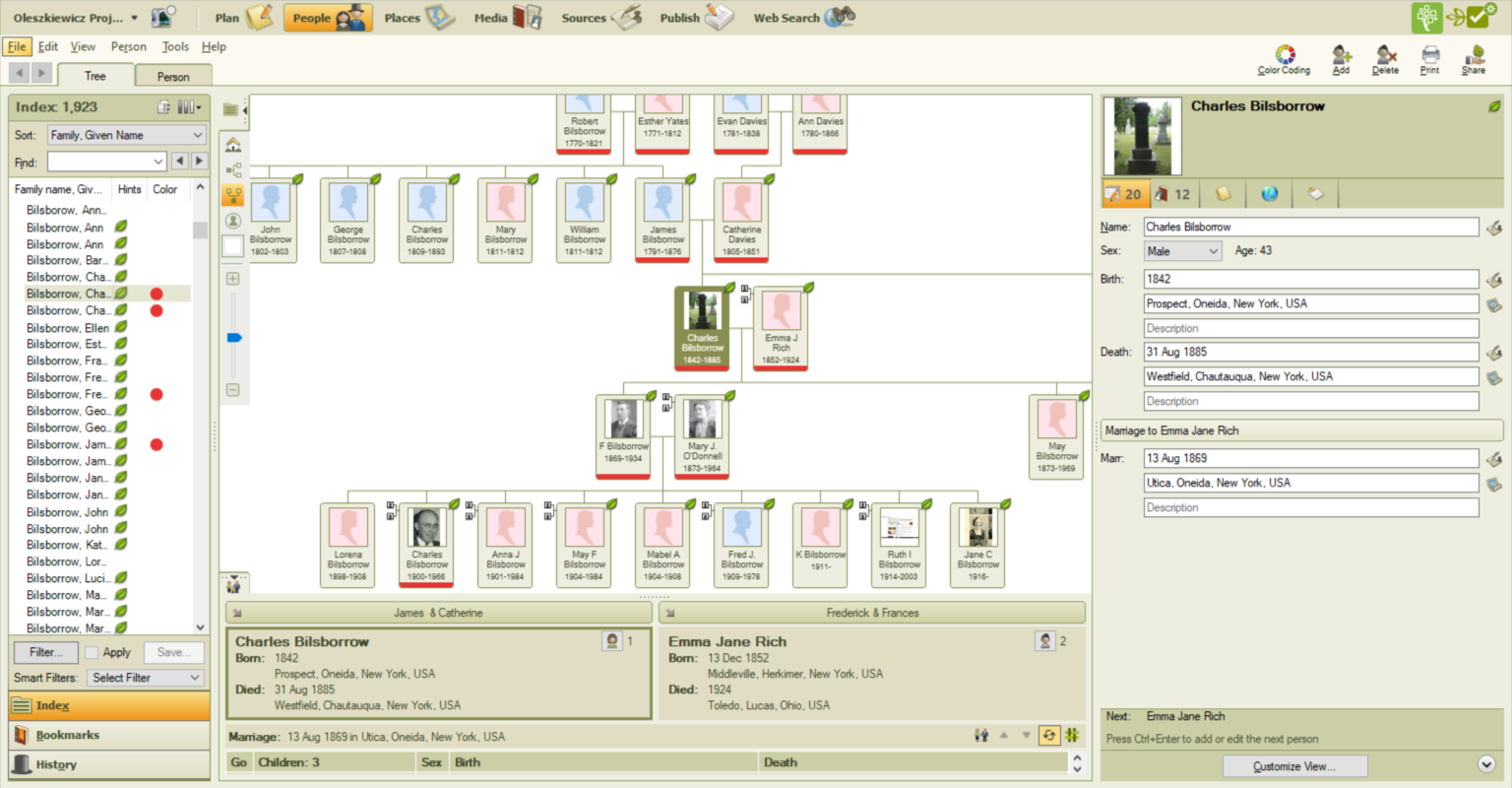Viewport: 1512px width, 788px height.
Task: Open the Sex dropdown showing Male
Action: (x=1181, y=250)
